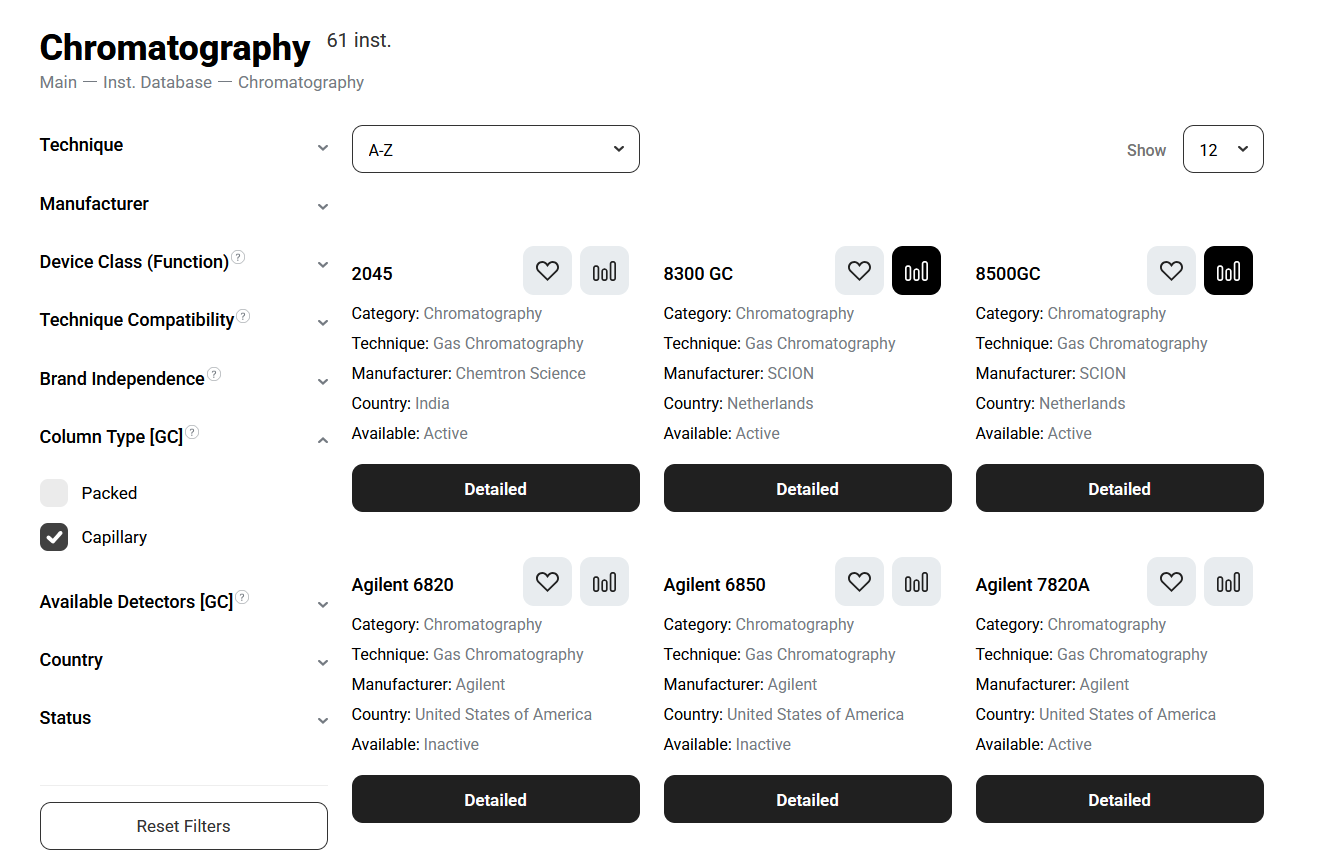The image size is (1321, 867).
Task: Go to Inst. Database breadcrumb
Action: click(x=157, y=82)
